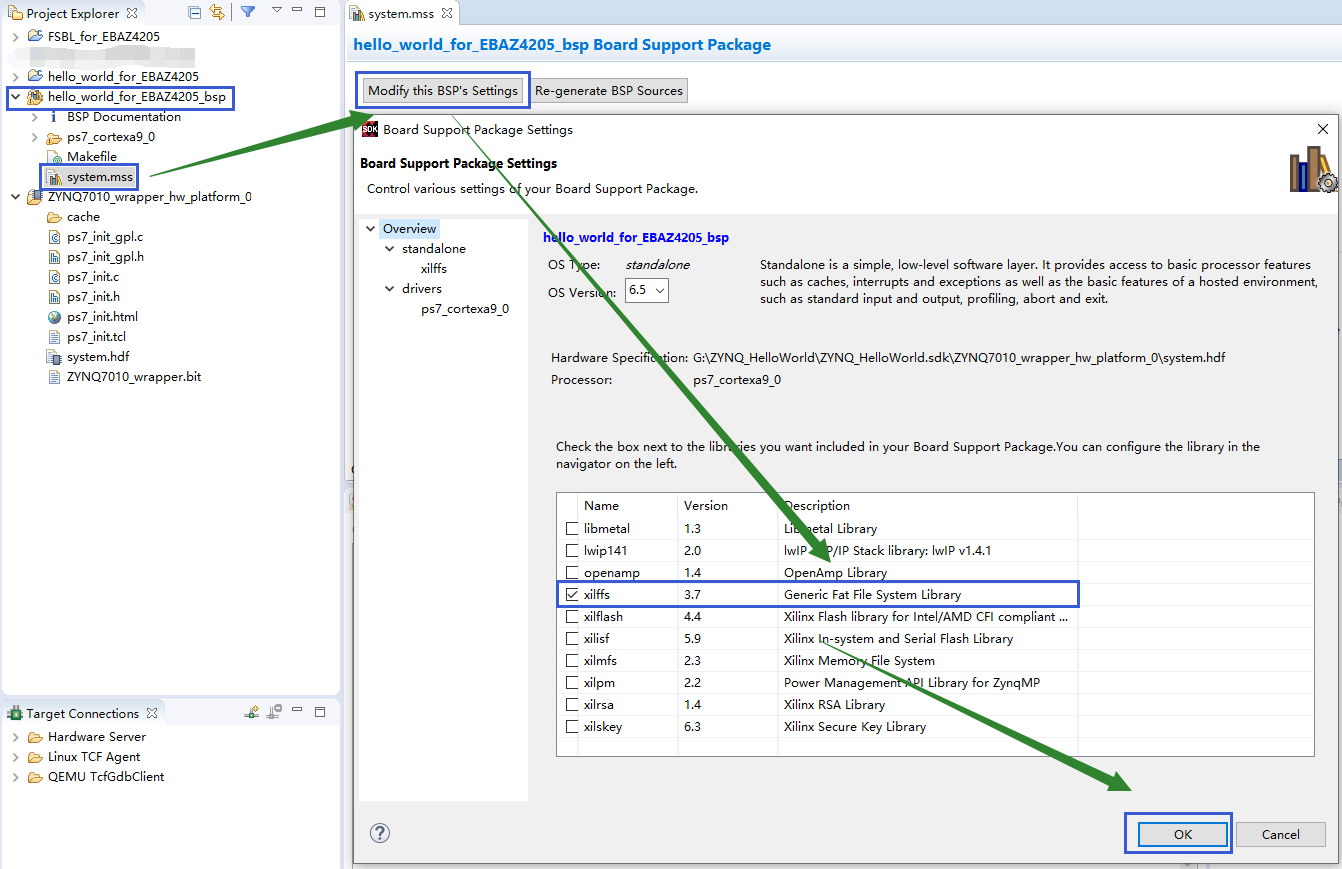1342x869 pixels.
Task: Enable the xilskey library checkbox
Action: [x=572, y=726]
